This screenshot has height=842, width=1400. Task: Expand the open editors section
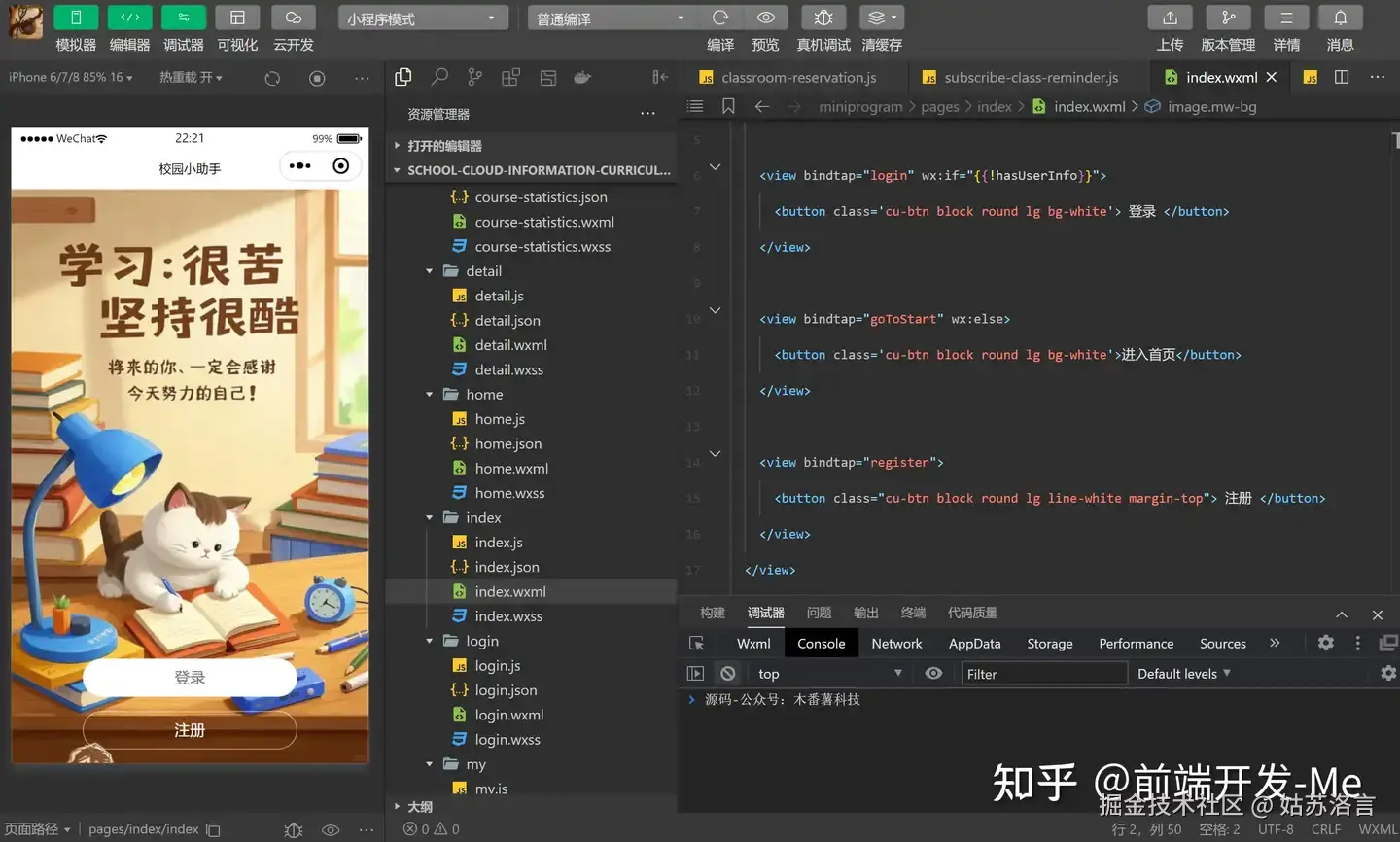pos(531,145)
